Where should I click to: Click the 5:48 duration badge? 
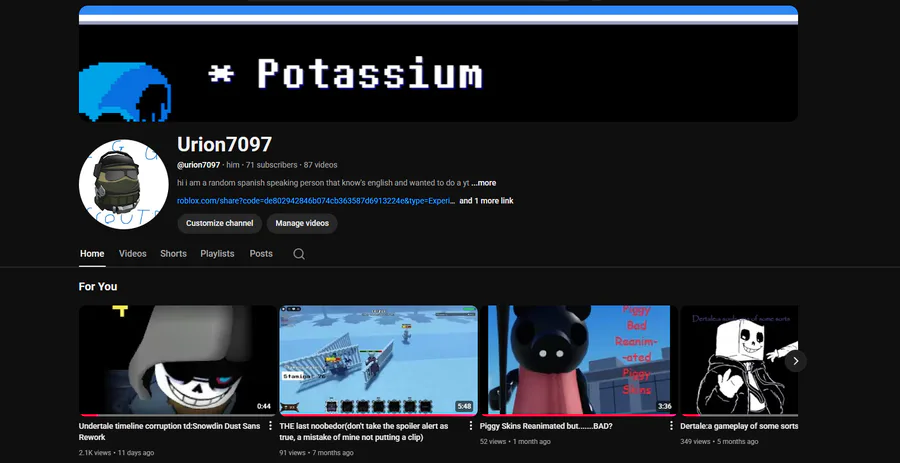pyautogui.click(x=464, y=406)
